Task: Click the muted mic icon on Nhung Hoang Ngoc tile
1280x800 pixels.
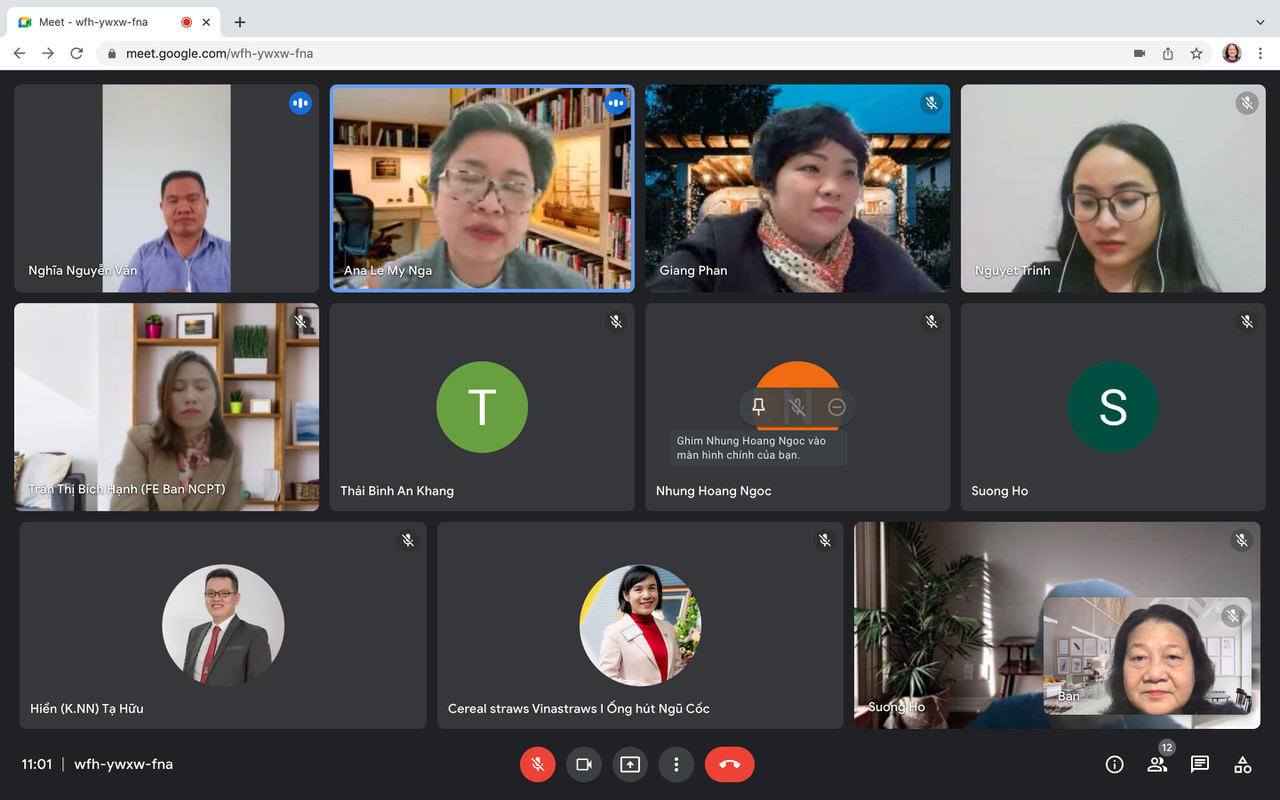Action: [x=932, y=322]
